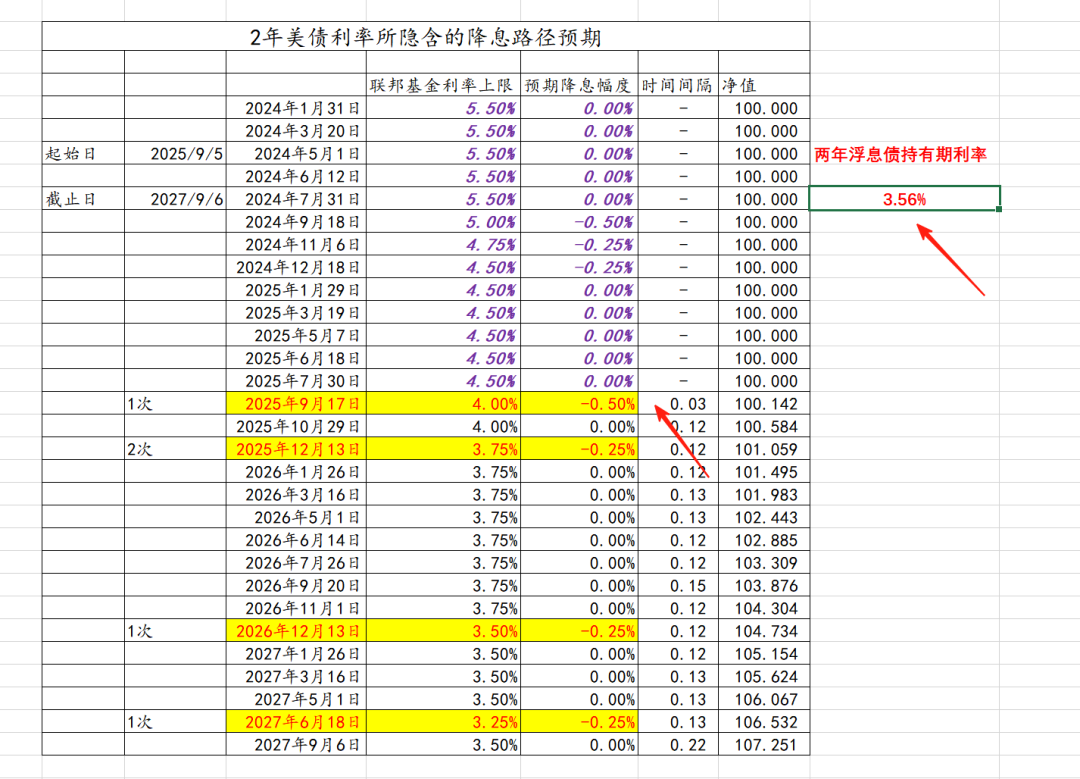Click the 2次 label cell

point(175,449)
